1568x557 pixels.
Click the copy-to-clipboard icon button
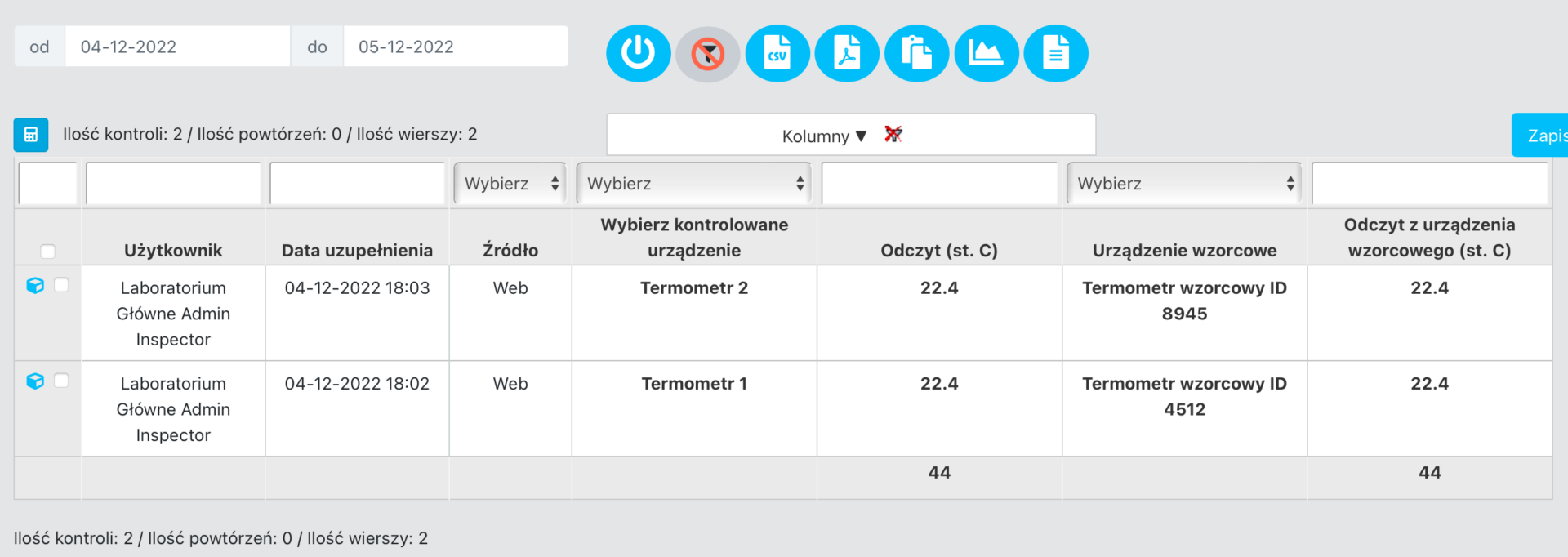(x=916, y=54)
